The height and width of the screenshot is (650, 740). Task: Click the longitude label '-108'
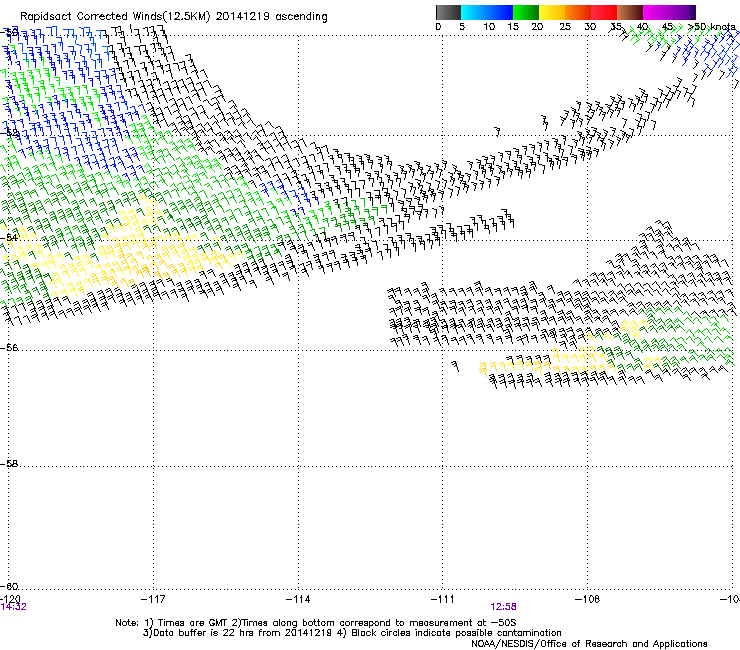(x=588, y=599)
